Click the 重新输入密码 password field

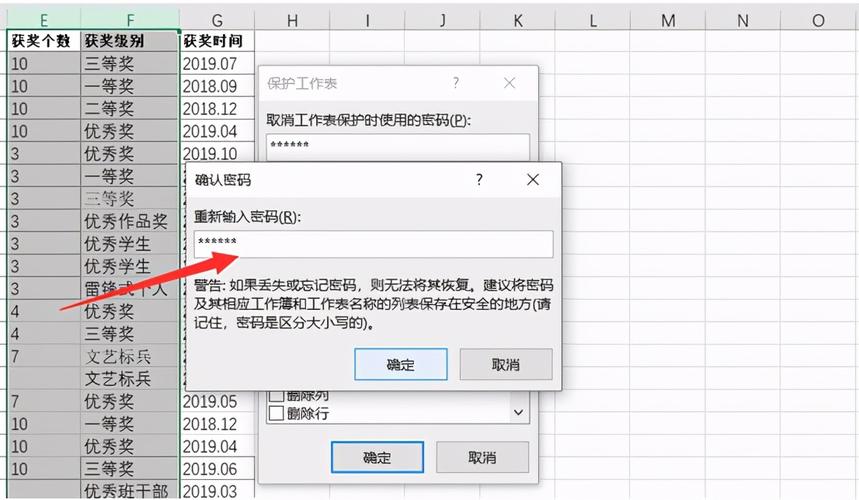[x=373, y=244]
